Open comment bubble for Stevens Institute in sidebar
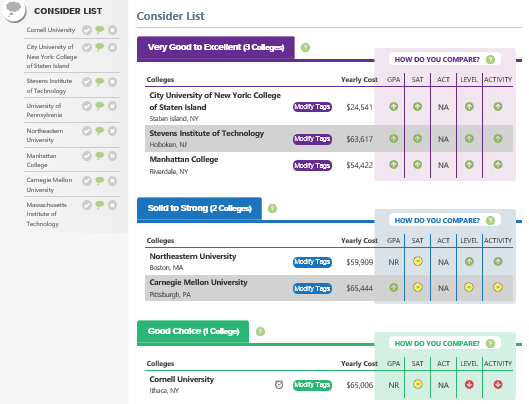 100,81
